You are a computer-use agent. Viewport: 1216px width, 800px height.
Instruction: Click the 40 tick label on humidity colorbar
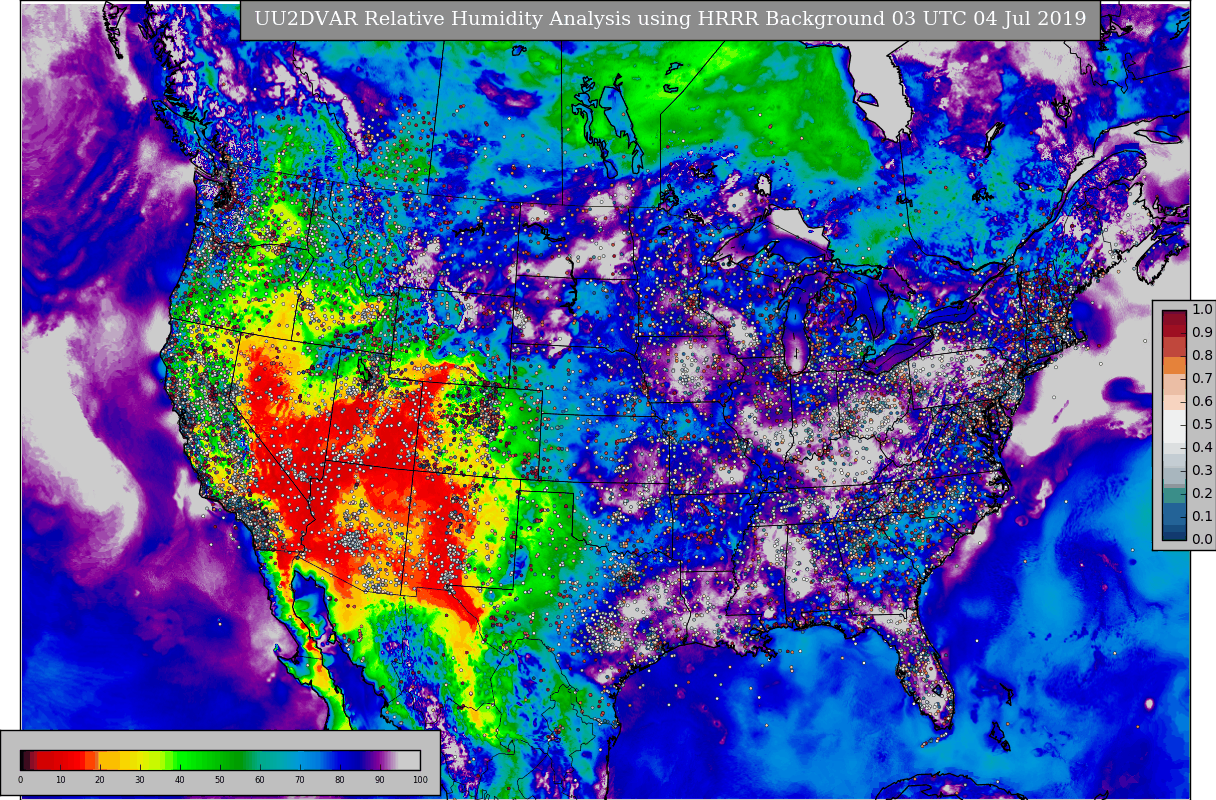point(180,780)
